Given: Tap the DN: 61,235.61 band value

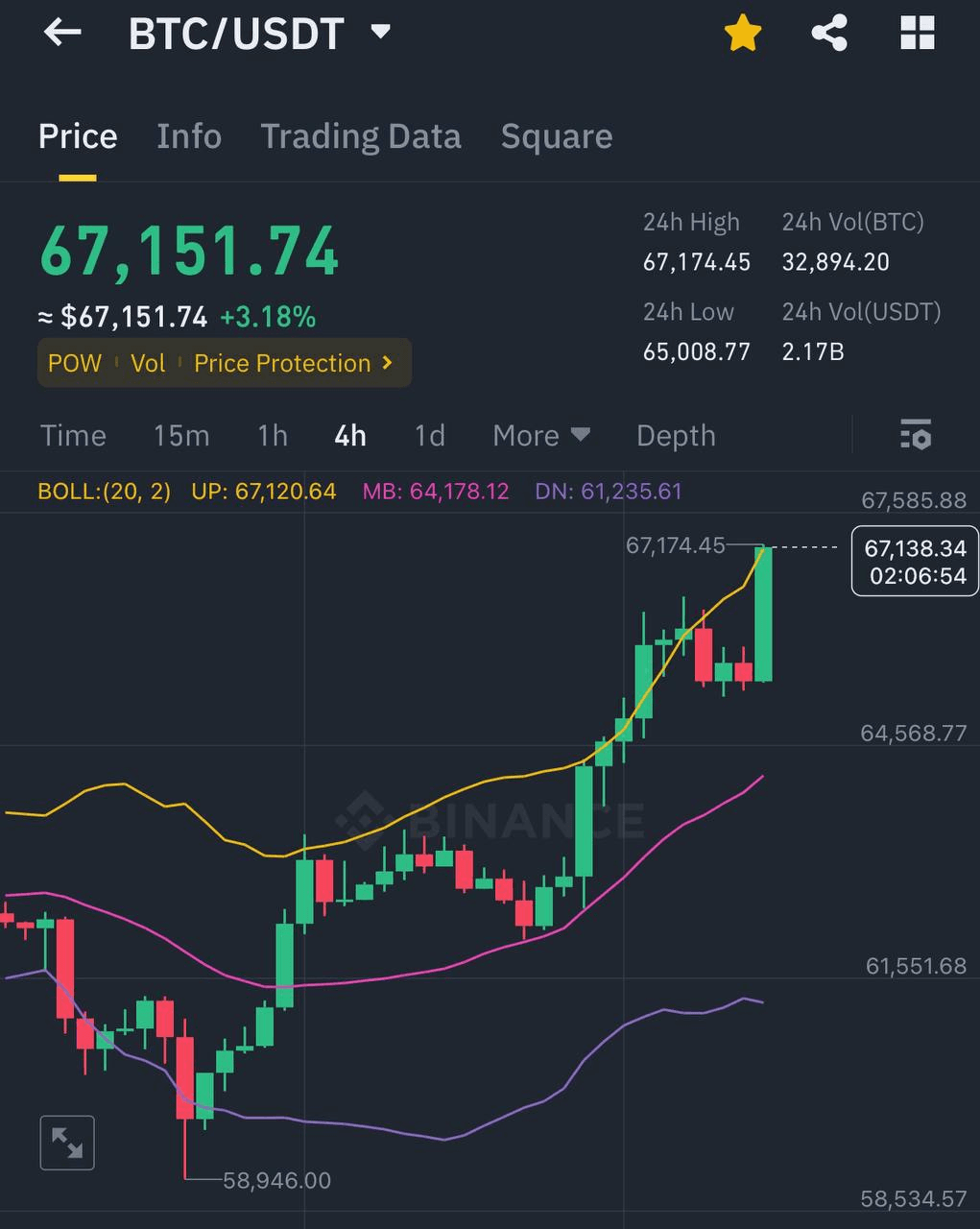Looking at the screenshot, I should coord(609,492).
